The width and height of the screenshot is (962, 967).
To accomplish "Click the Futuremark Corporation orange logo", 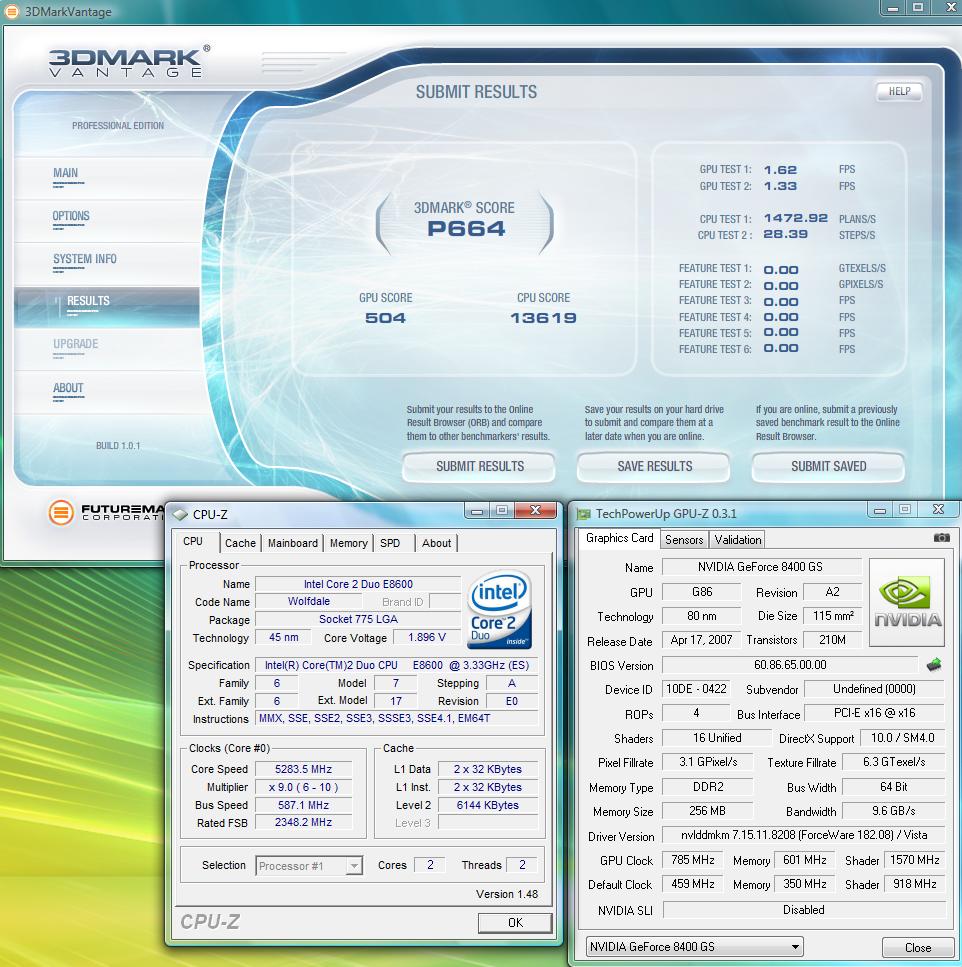I will tap(61, 512).
